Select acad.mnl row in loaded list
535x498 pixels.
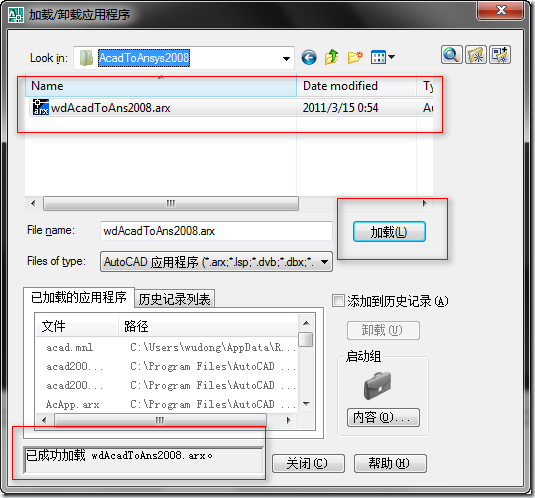(x=167, y=348)
